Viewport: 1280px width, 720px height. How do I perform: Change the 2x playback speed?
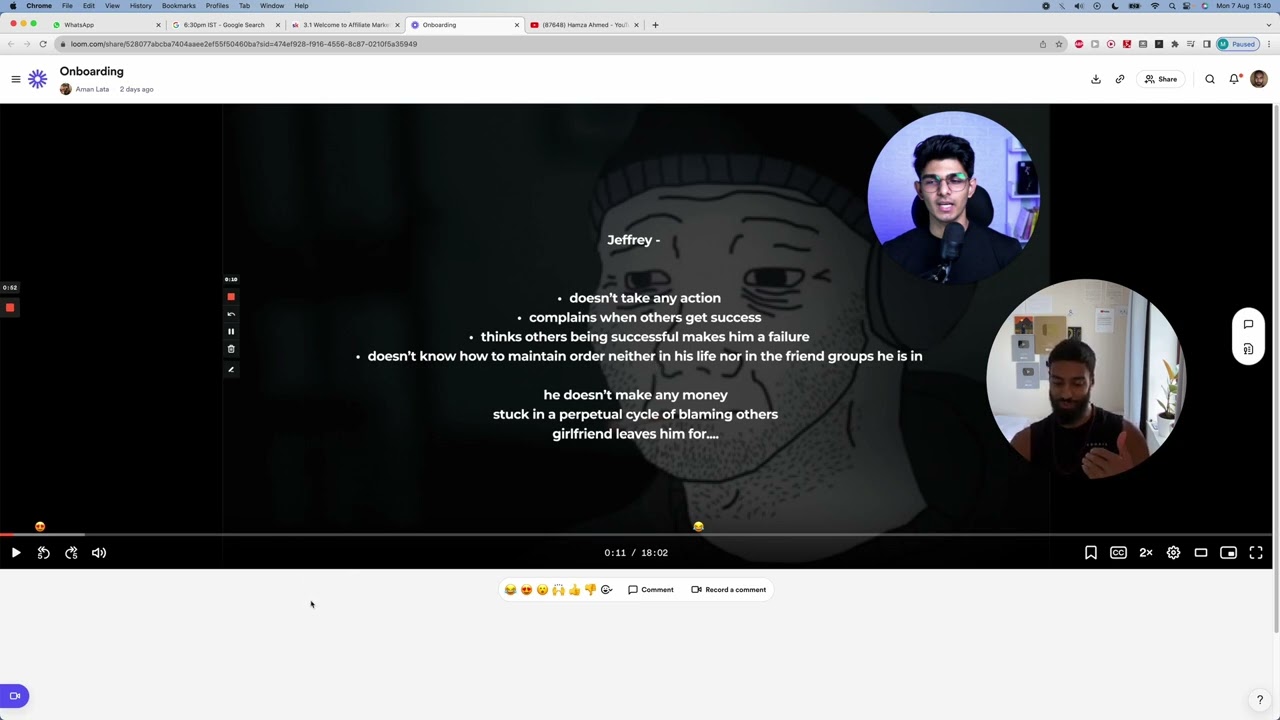click(1146, 553)
